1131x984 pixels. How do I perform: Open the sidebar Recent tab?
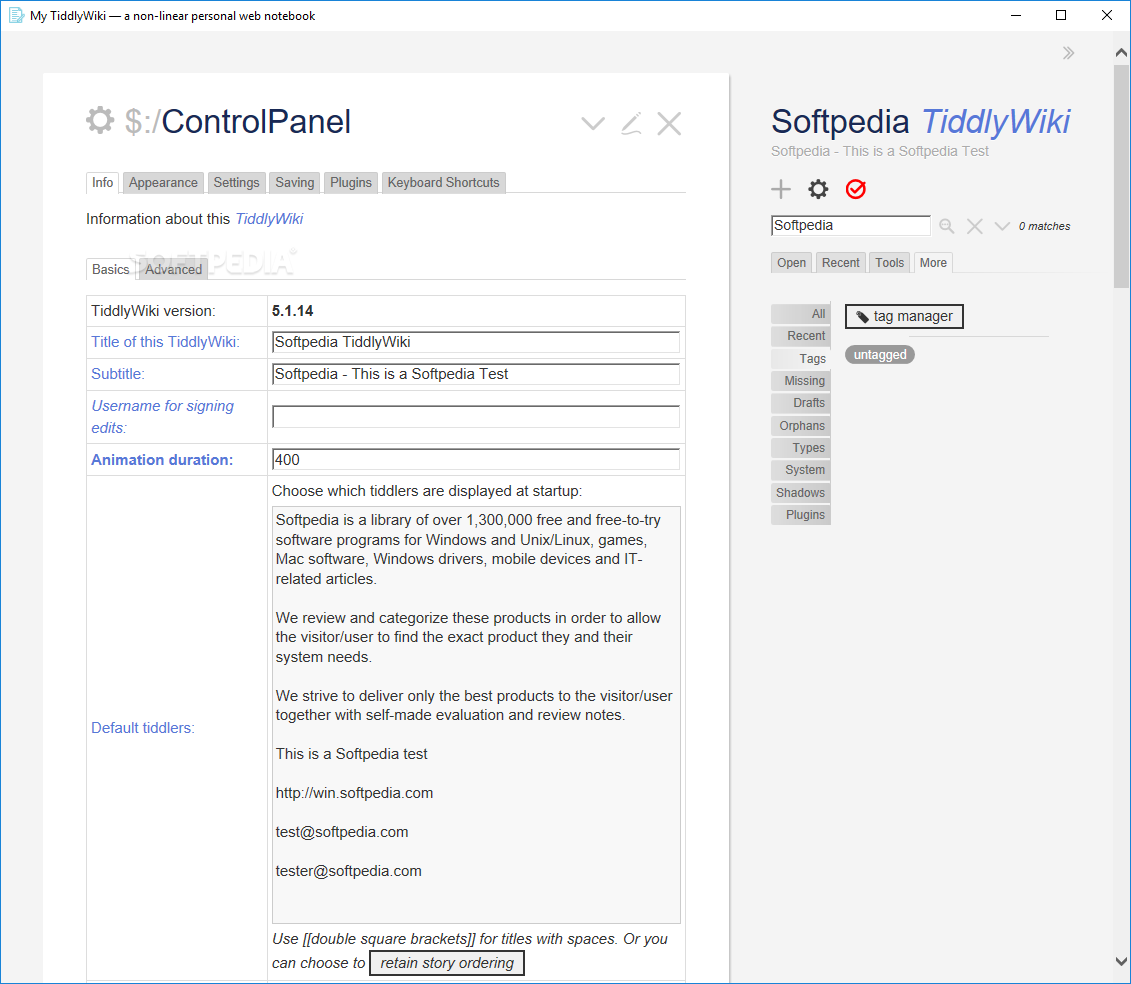(840, 263)
